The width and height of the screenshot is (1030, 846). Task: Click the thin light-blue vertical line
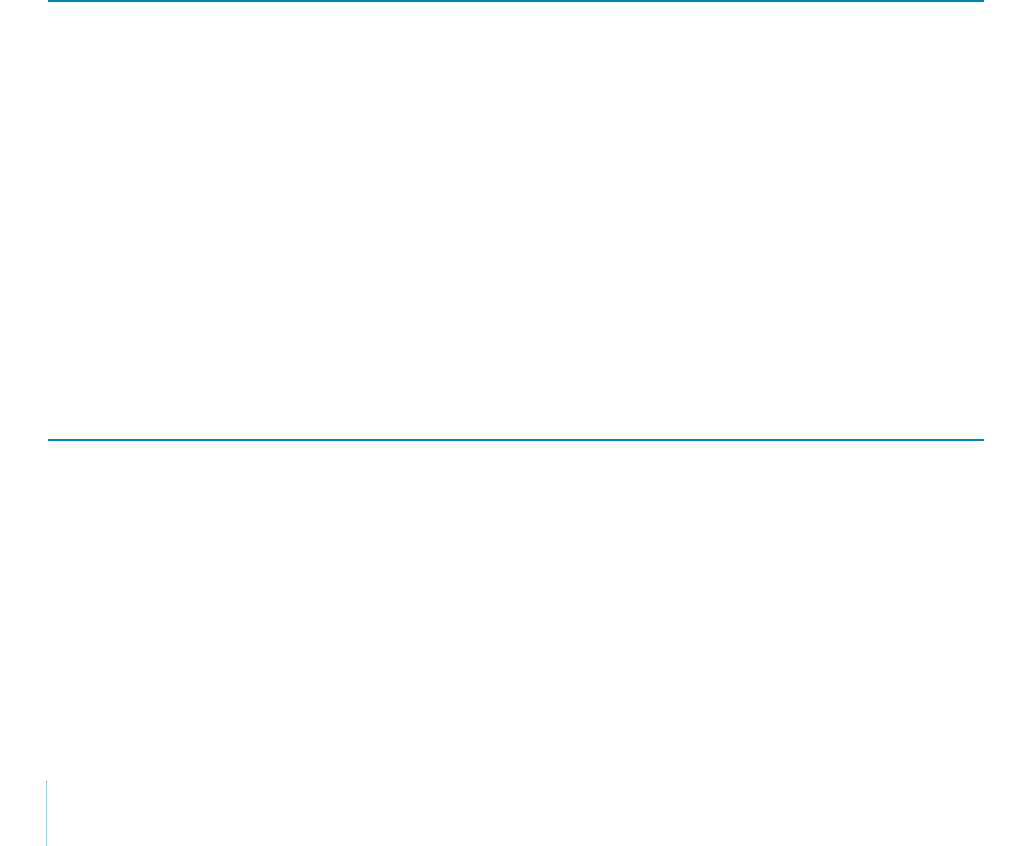(47, 814)
